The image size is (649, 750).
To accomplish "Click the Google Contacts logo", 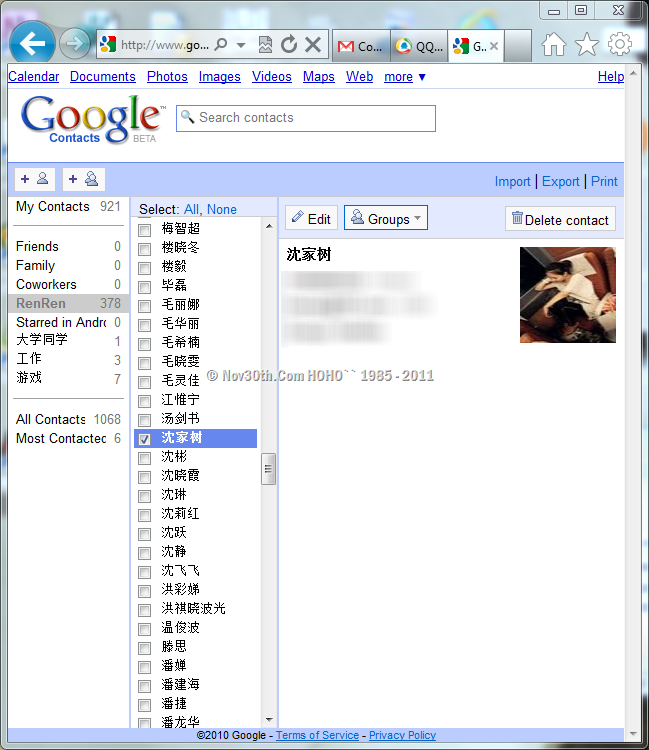I will tap(91, 120).
